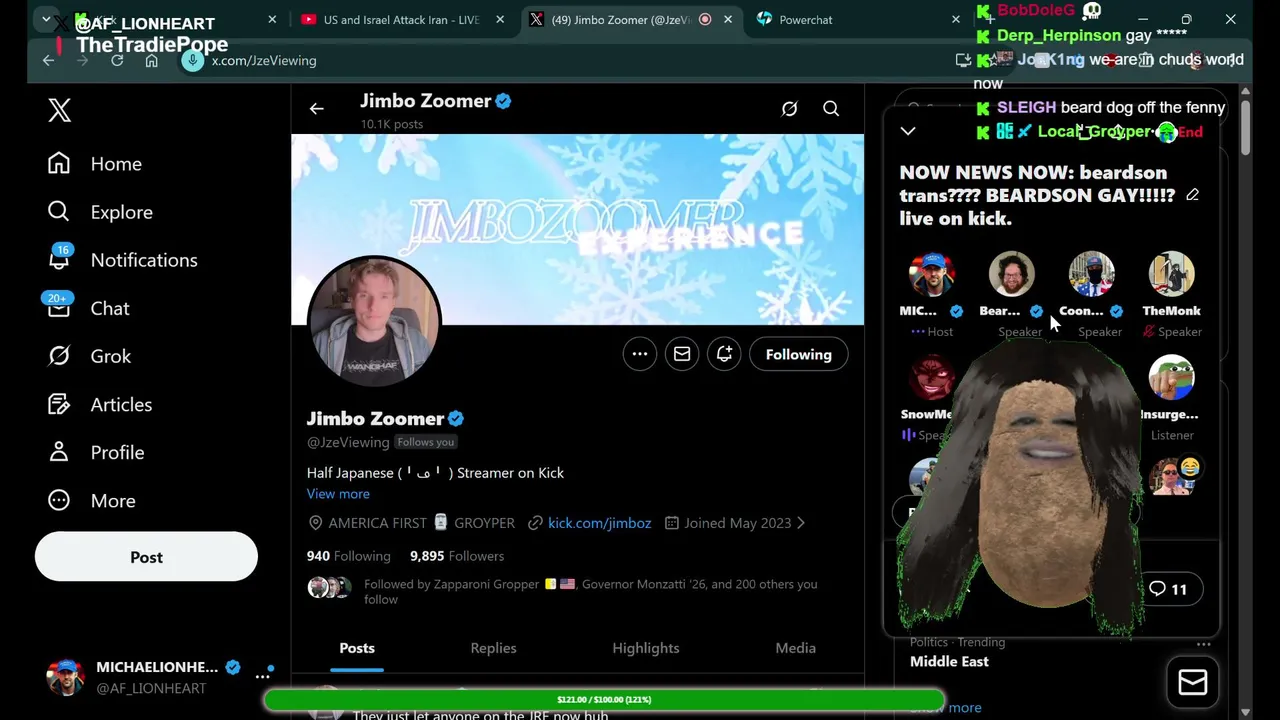The height and width of the screenshot is (720, 1280).
Task: Click verified badge next to Jimbo Zoomer name
Action: [x=456, y=419]
